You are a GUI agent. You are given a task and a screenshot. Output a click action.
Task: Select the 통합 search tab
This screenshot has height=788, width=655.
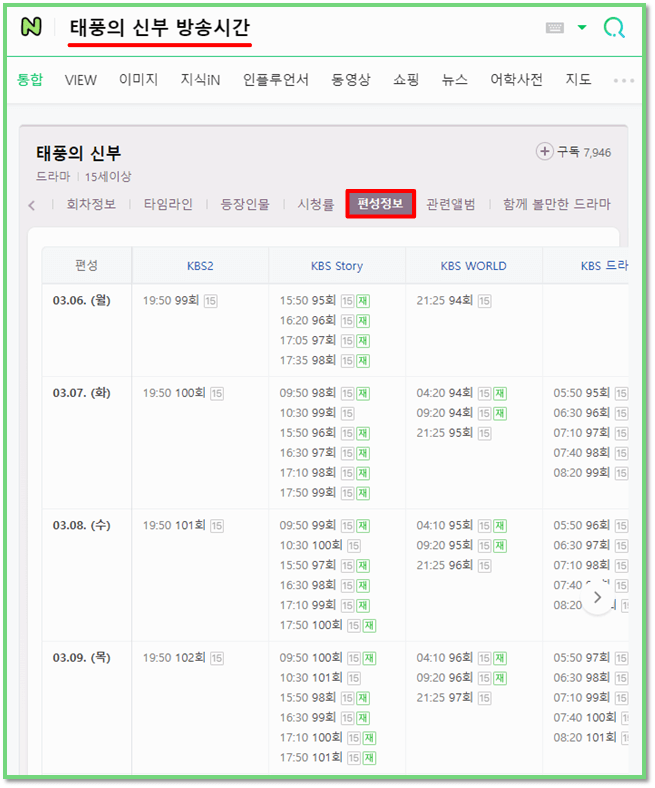coord(30,79)
